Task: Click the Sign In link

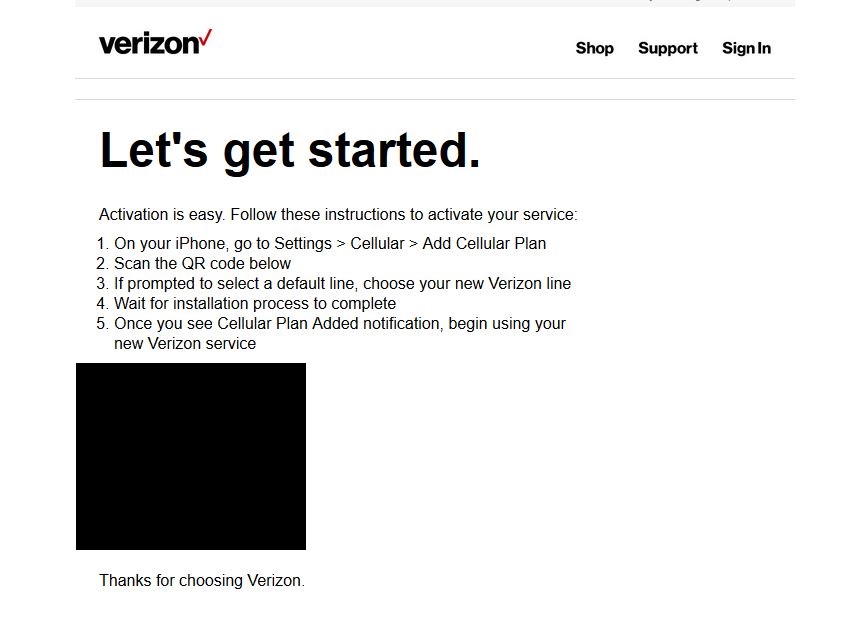Action: pos(746,48)
